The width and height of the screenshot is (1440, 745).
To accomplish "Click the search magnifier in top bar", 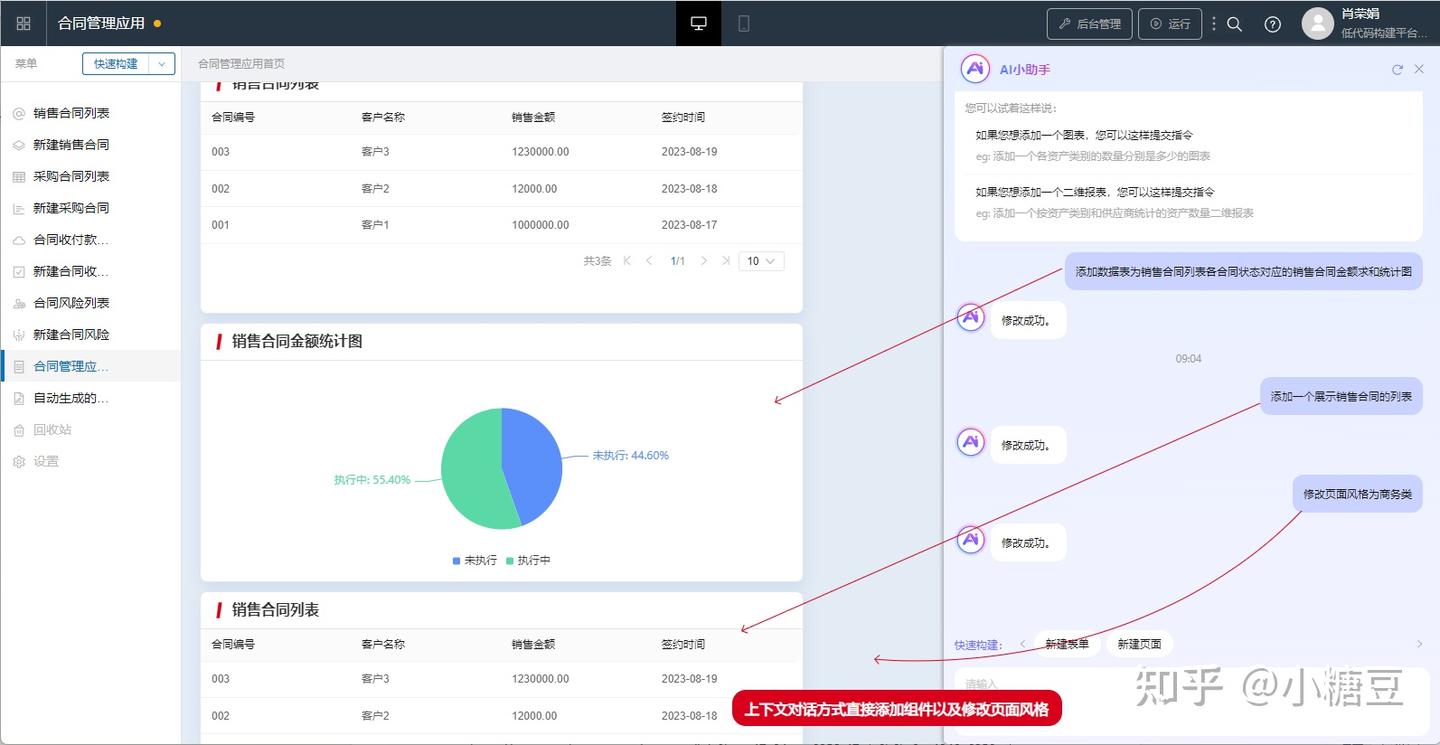I will pyautogui.click(x=1234, y=23).
